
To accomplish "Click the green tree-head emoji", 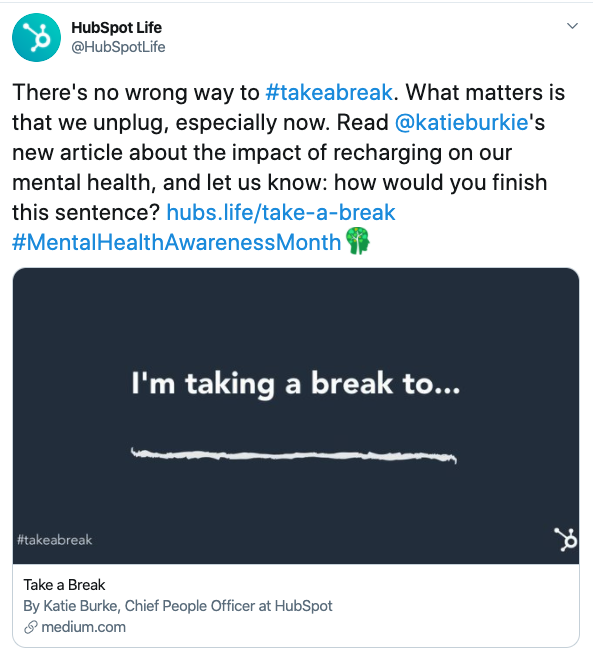I will point(357,241).
